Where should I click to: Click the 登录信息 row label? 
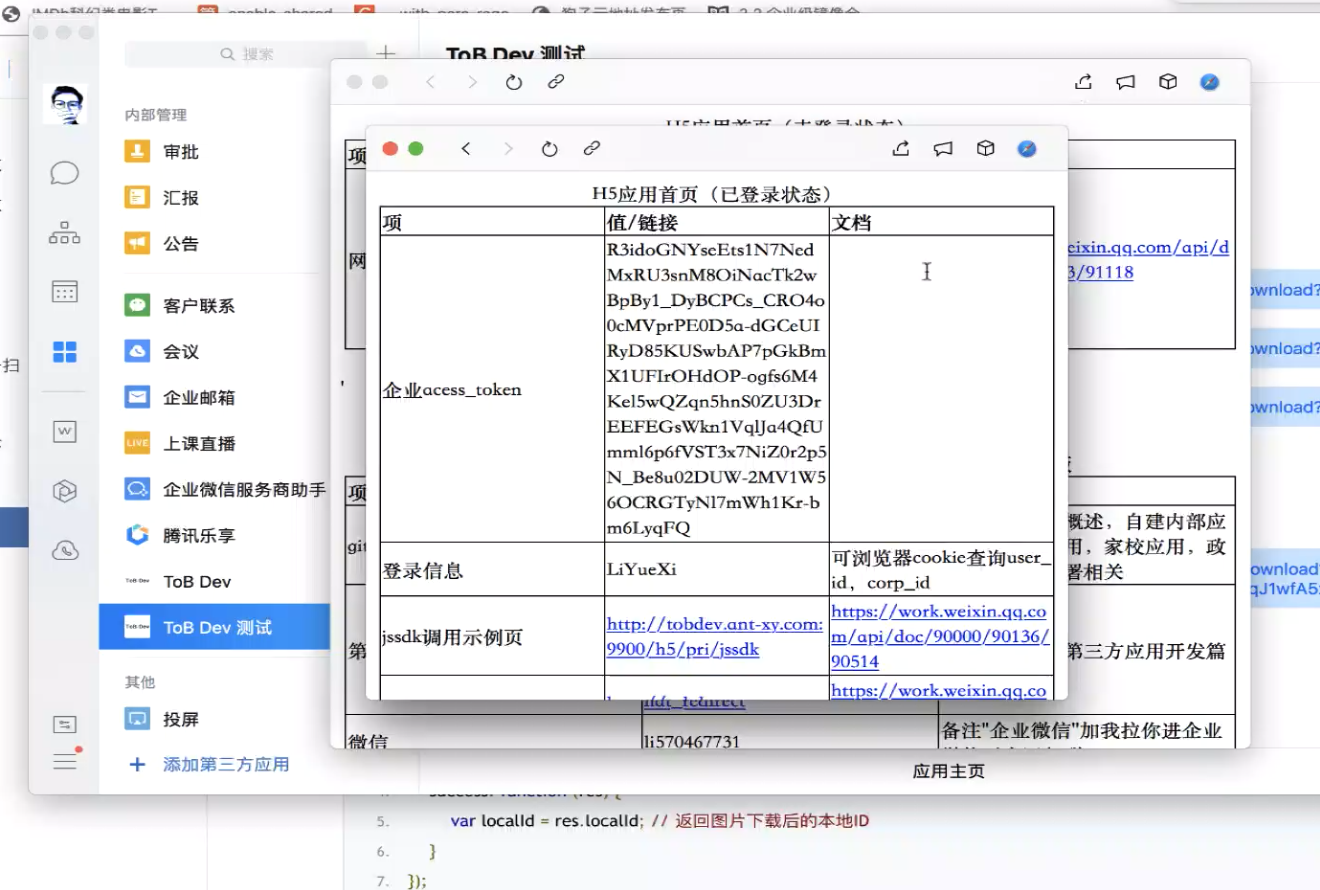423,571
